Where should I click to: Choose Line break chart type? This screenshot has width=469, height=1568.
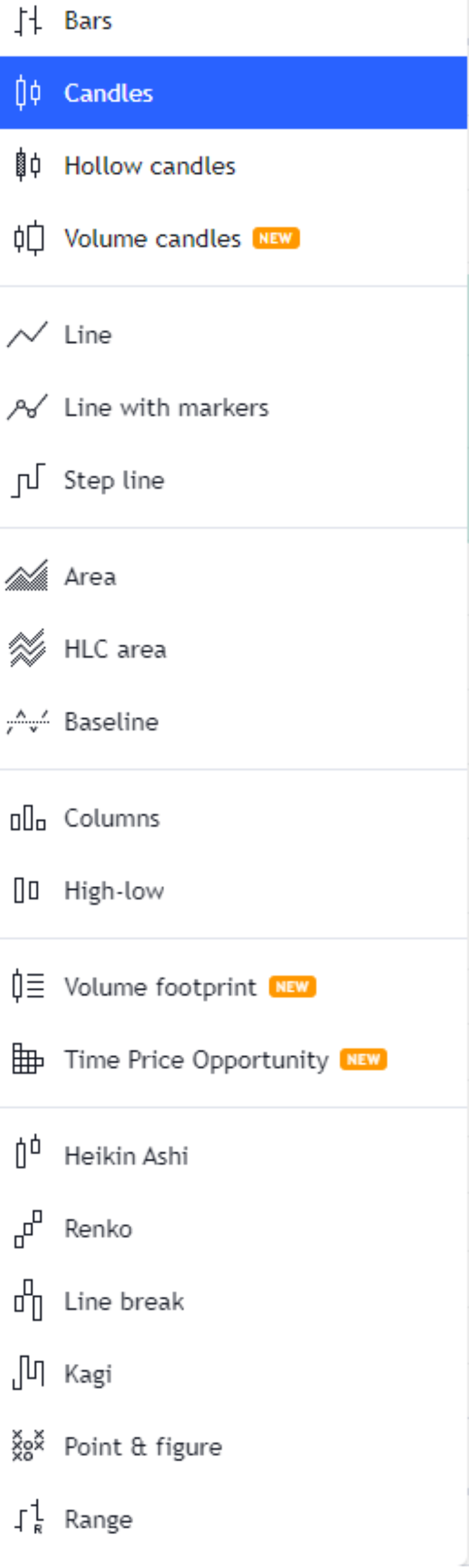124,1301
